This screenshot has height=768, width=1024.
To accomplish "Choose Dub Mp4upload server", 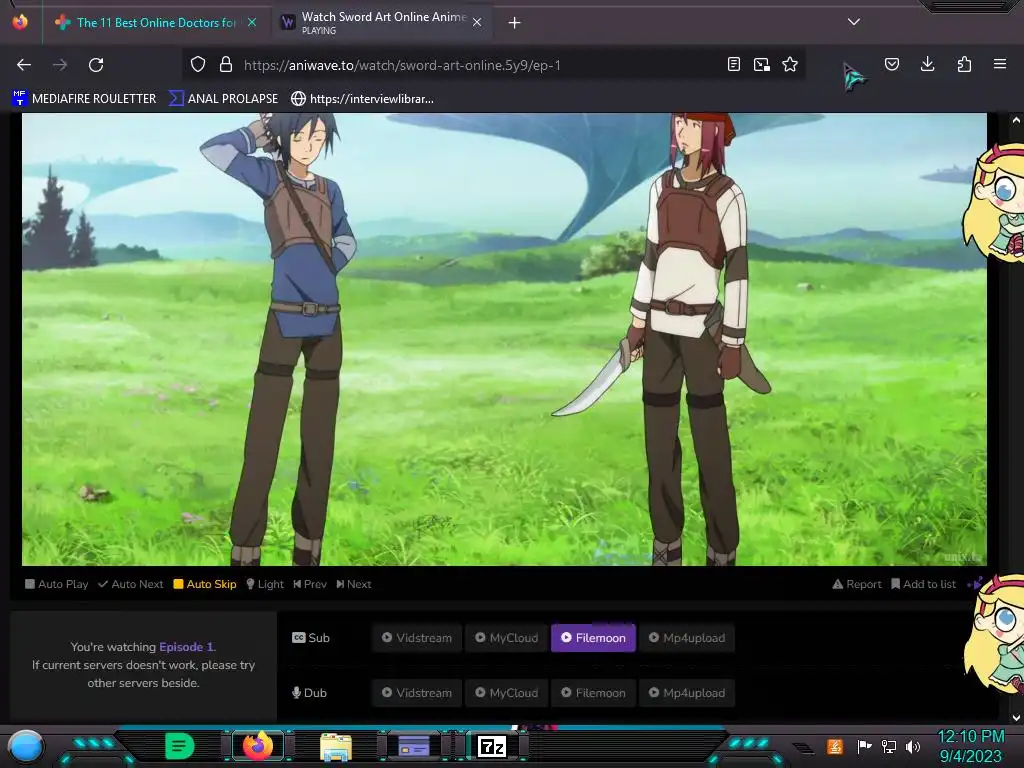I will [686, 692].
